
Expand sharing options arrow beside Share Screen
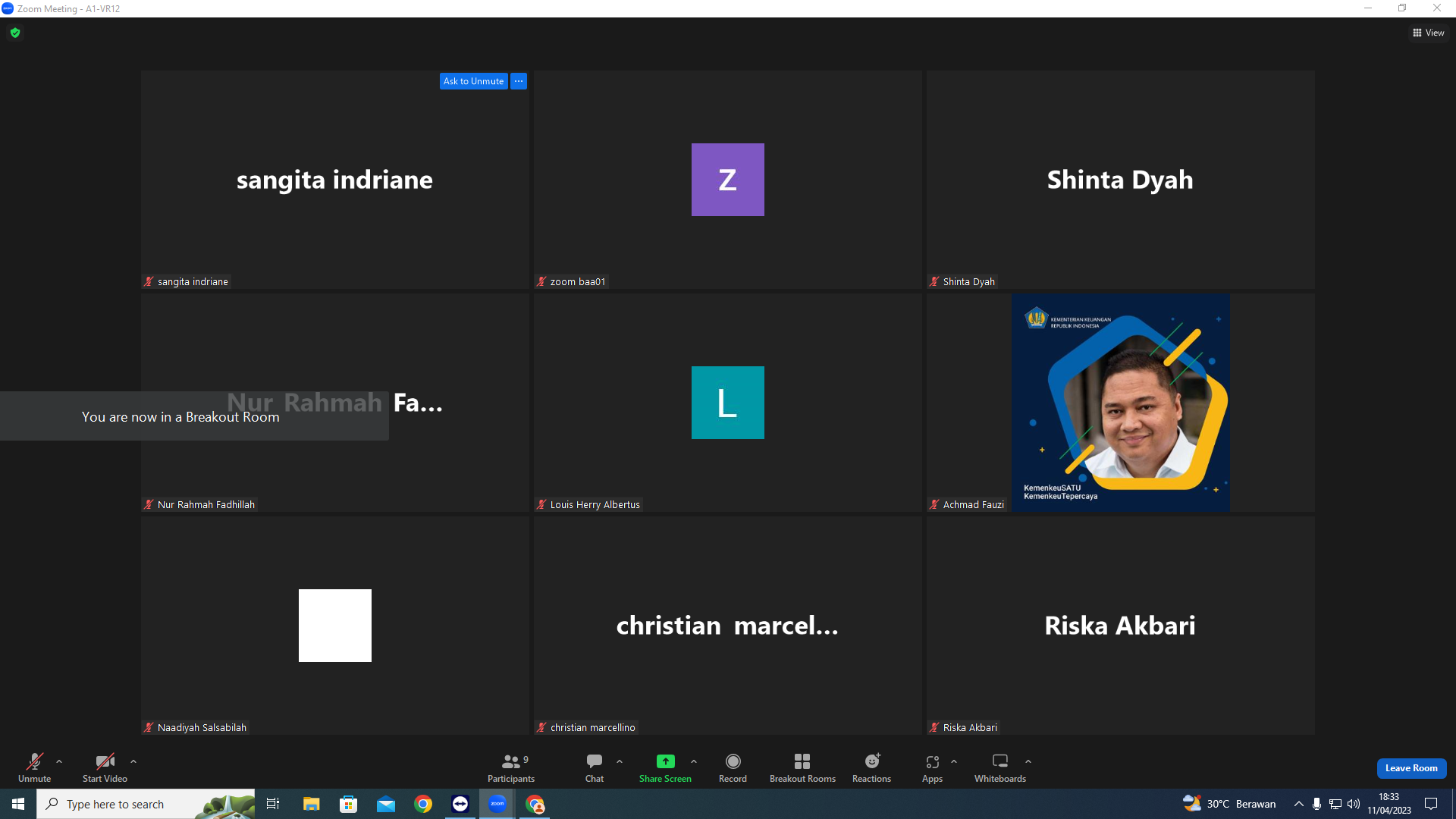coord(694,761)
